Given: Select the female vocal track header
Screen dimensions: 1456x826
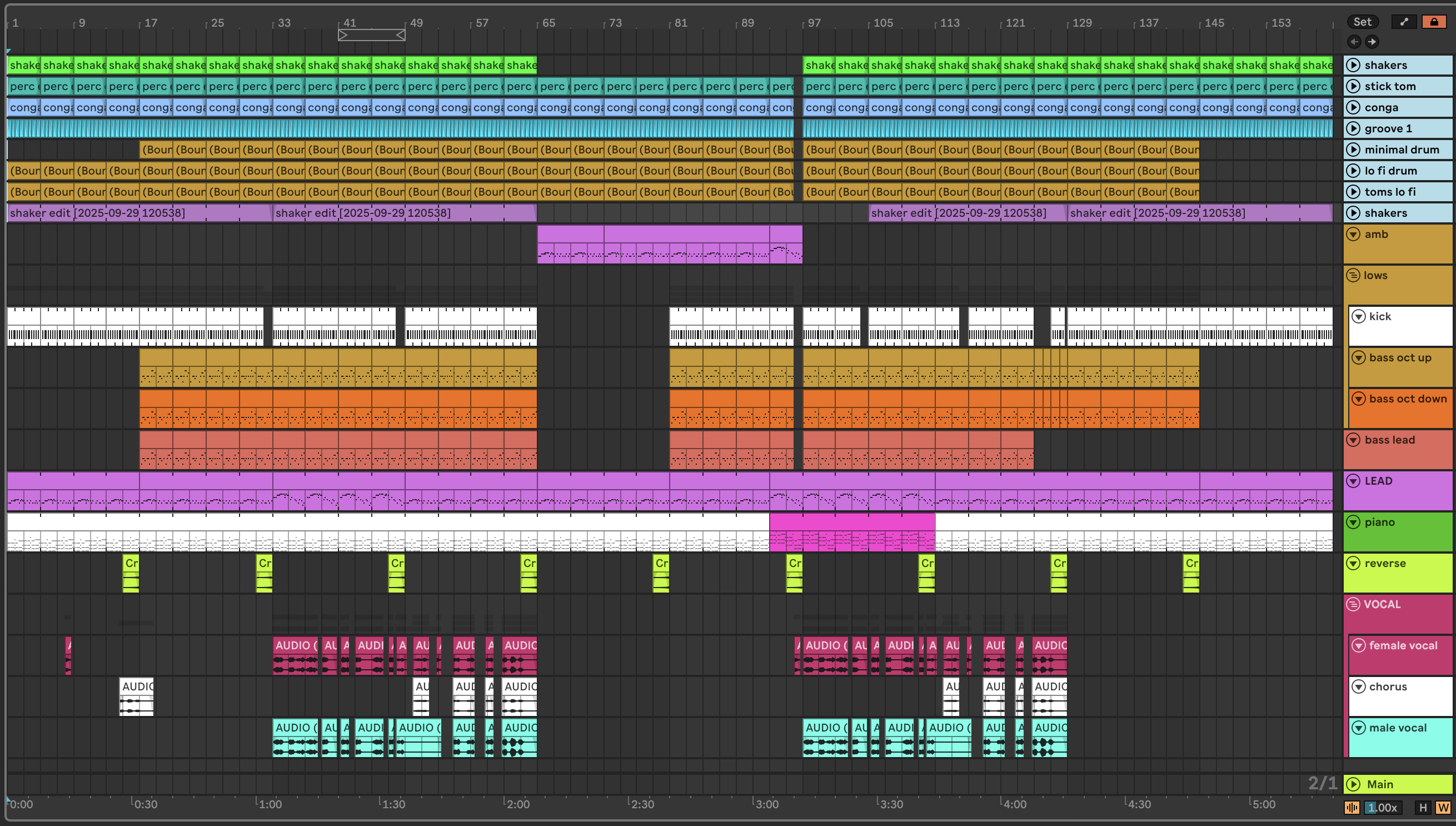Looking at the screenshot, I should 1403,645.
